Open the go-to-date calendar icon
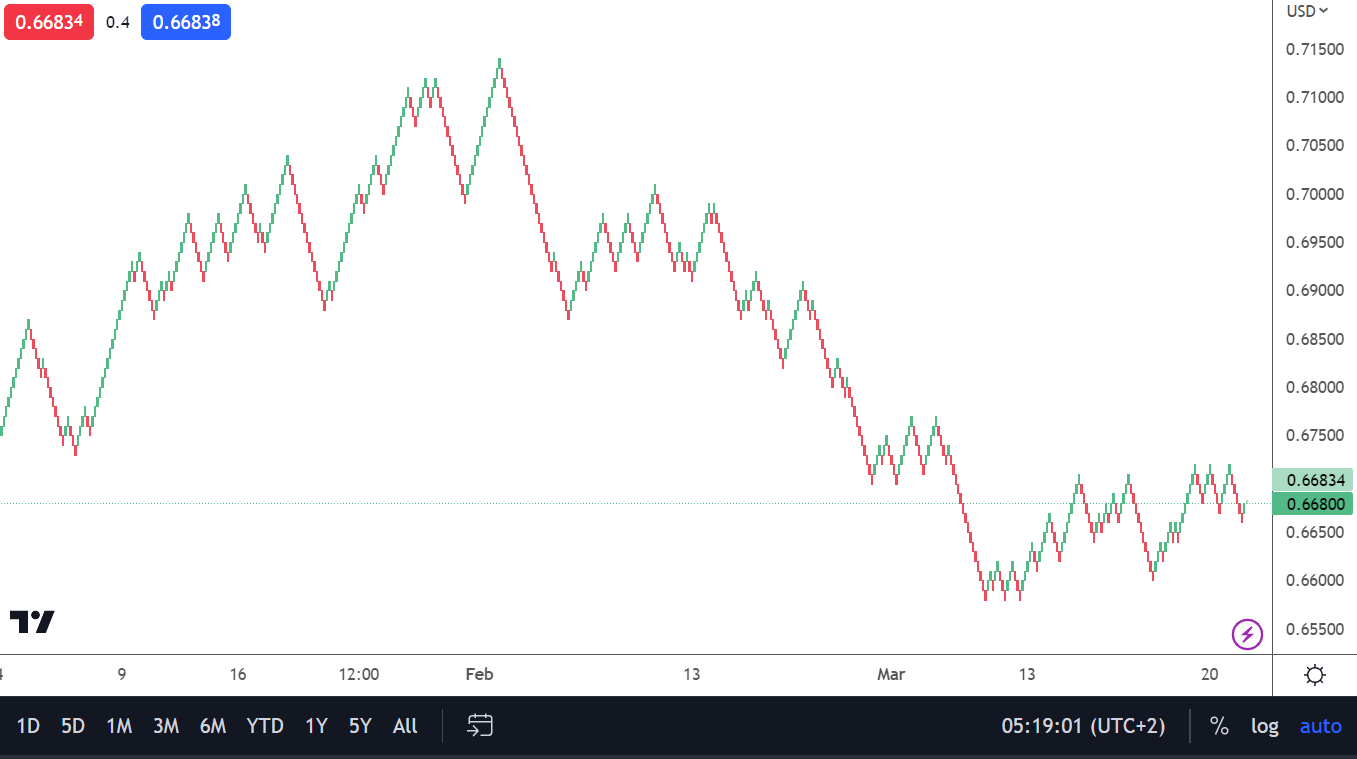1357x759 pixels. click(x=480, y=726)
